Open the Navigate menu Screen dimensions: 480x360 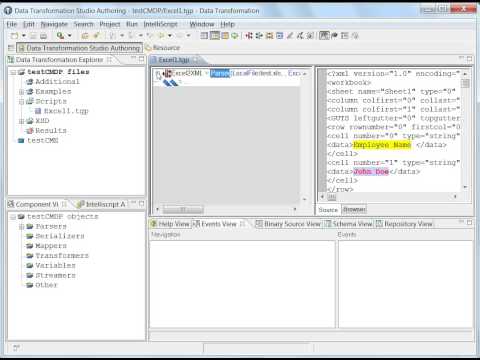click(54, 24)
